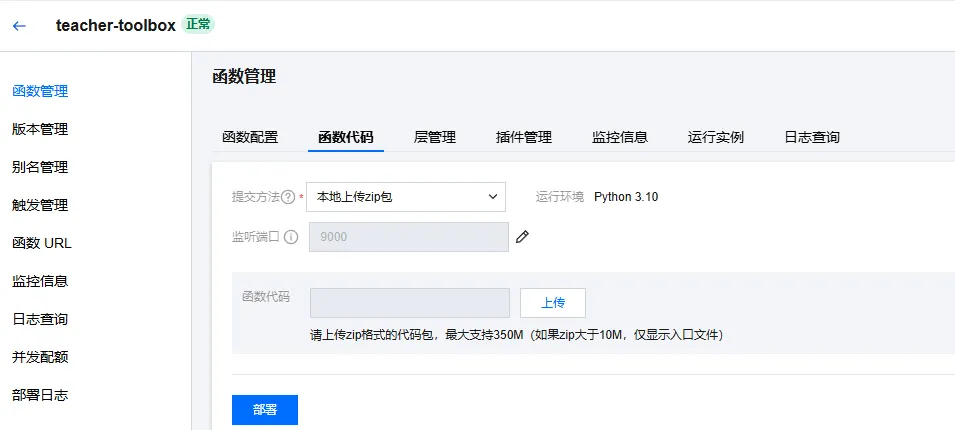Switch to the 函数配置 tab
This screenshot has width=955, height=430.
[250, 137]
